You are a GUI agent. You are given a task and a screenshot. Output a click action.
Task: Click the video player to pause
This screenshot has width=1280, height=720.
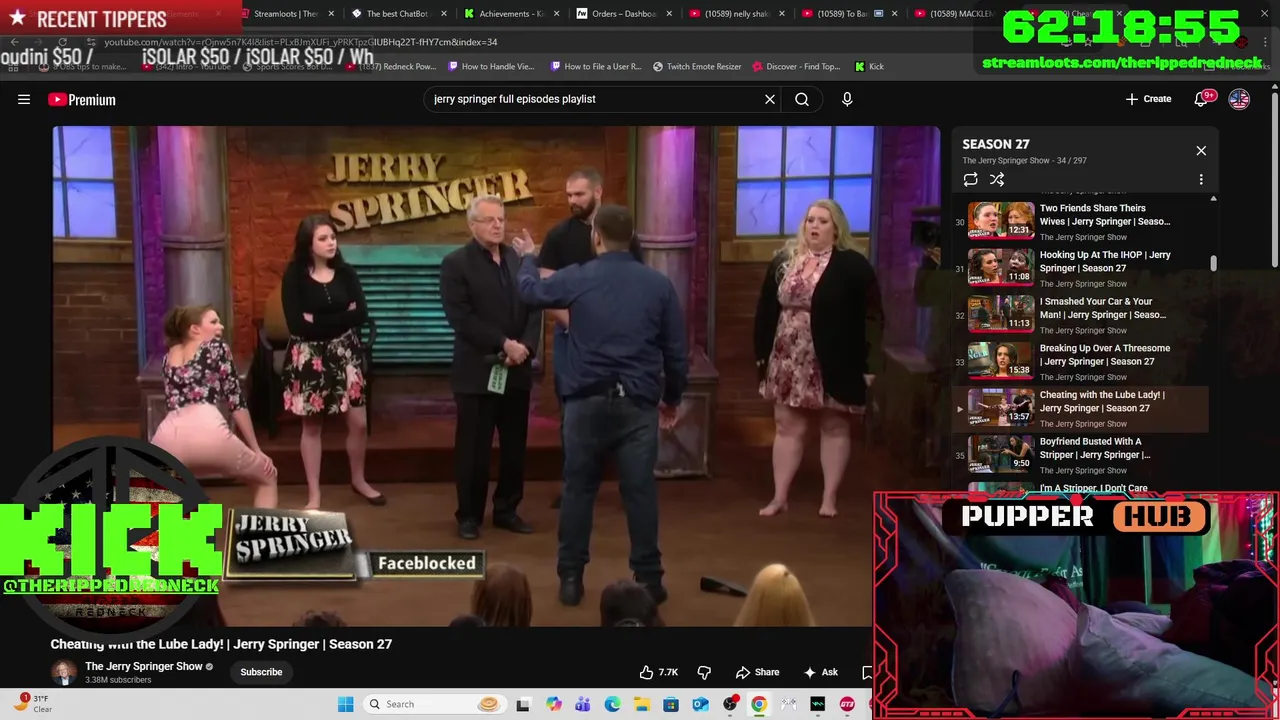[496, 375]
